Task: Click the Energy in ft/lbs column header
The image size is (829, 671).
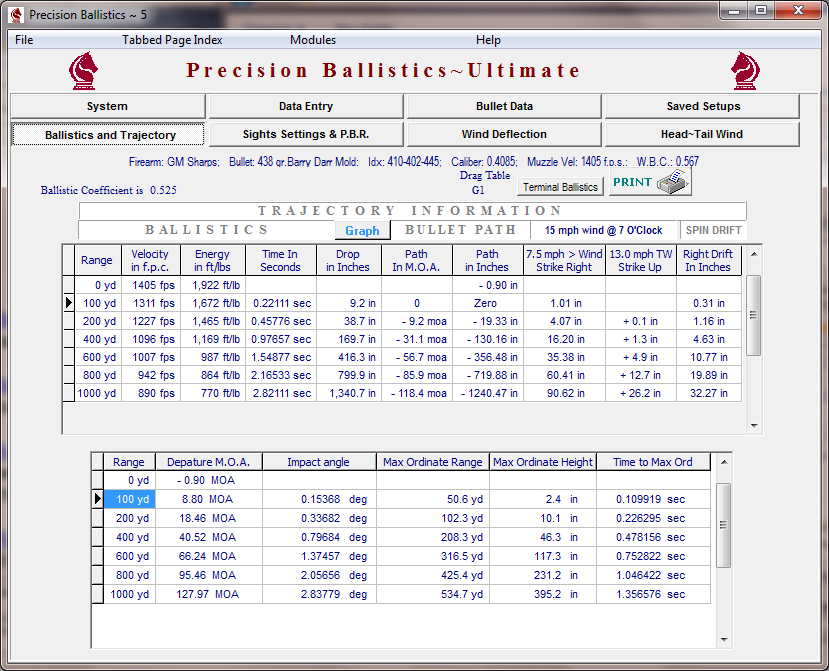Action: pyautogui.click(x=213, y=260)
